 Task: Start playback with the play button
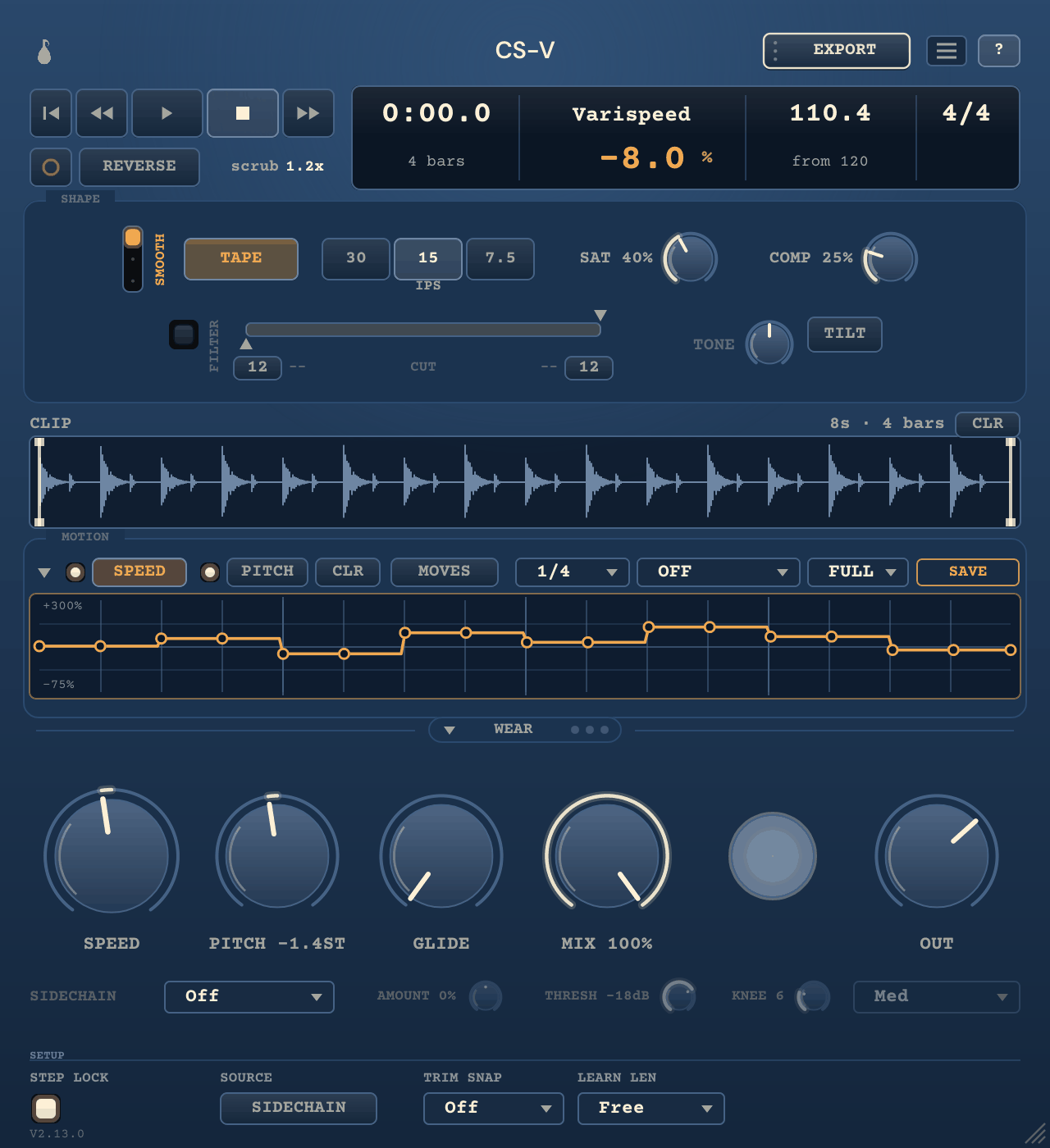tap(167, 113)
